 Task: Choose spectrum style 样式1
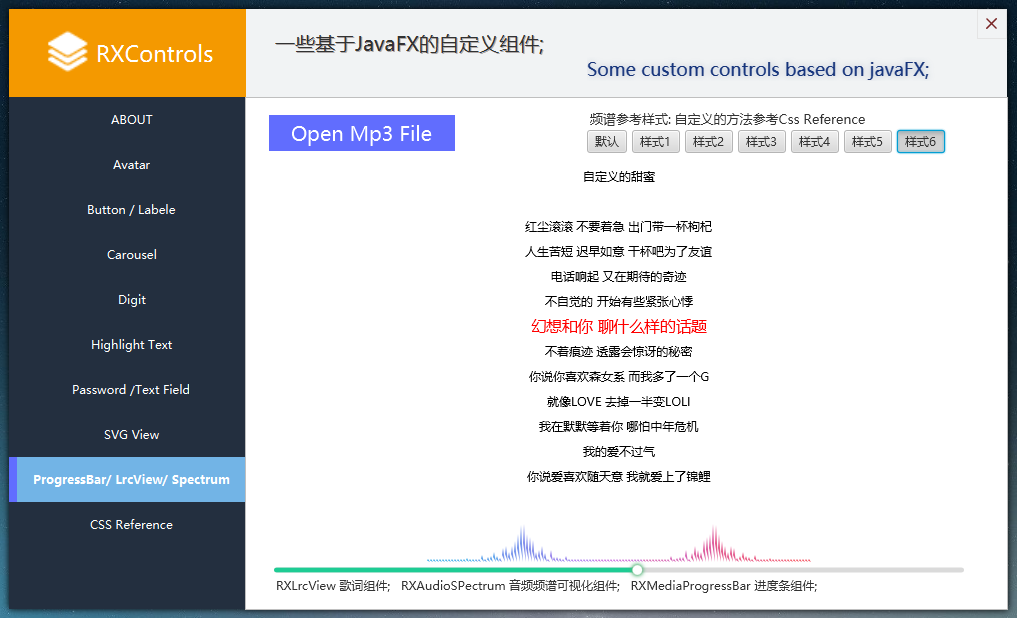click(655, 142)
